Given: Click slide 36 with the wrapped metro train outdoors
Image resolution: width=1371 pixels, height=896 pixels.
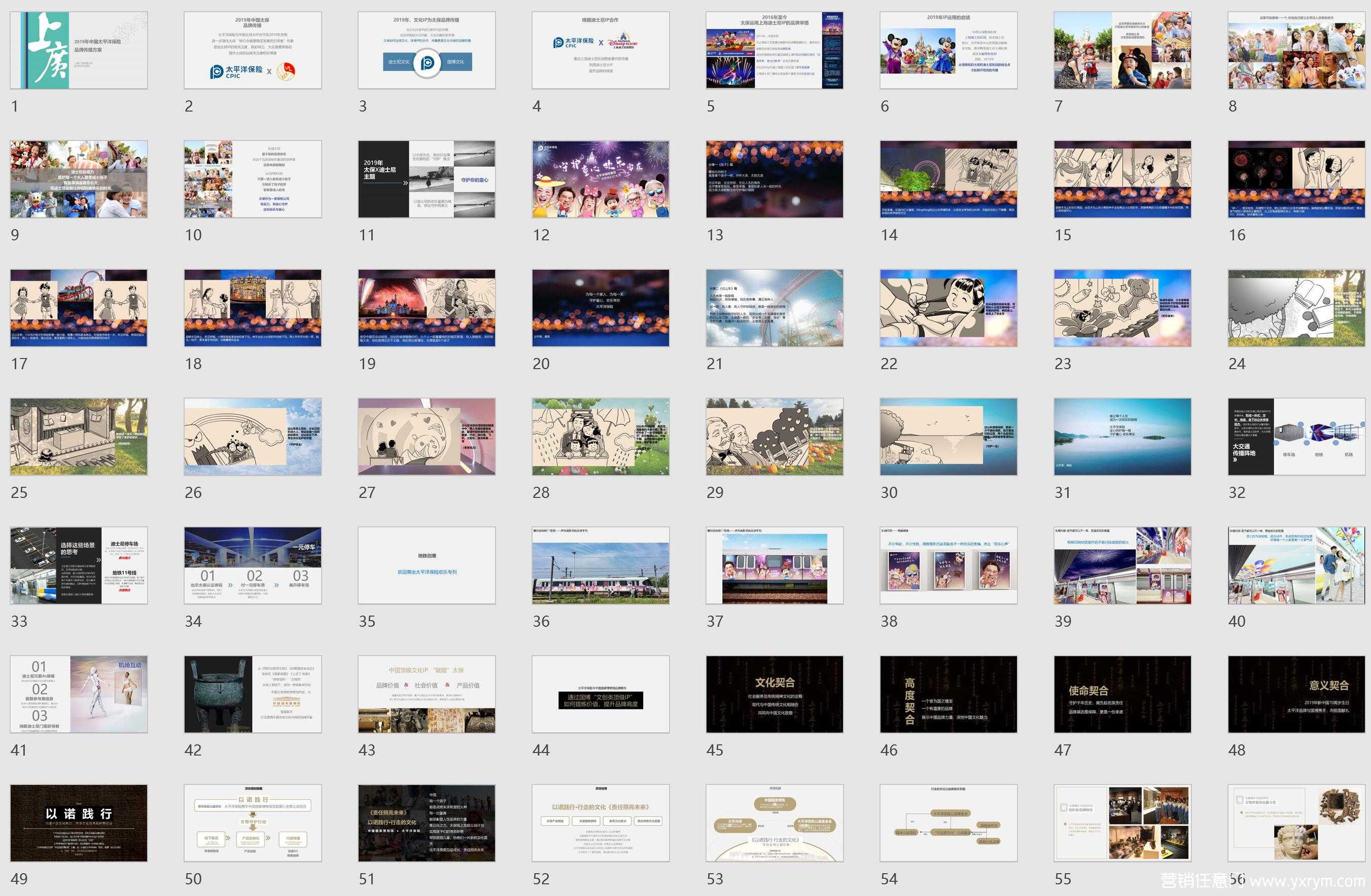Looking at the screenshot, I should point(601,566).
